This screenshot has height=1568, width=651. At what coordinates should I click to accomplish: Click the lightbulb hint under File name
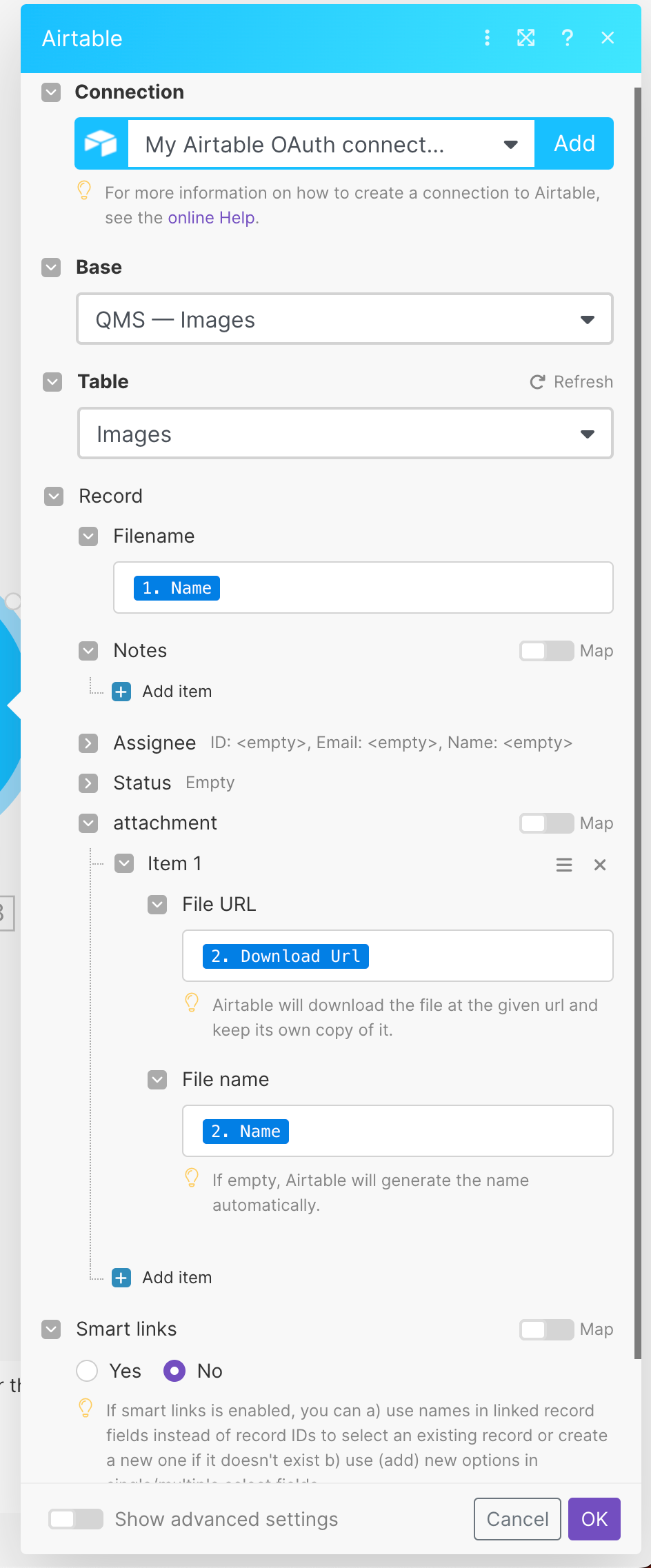(x=192, y=1178)
